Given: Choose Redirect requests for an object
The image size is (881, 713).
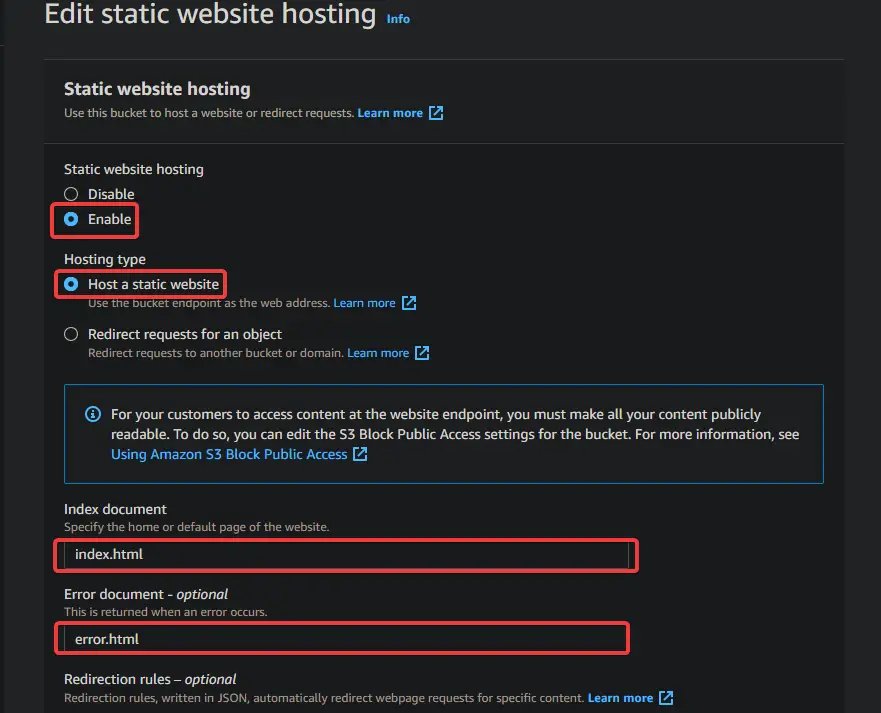Looking at the screenshot, I should (71, 334).
